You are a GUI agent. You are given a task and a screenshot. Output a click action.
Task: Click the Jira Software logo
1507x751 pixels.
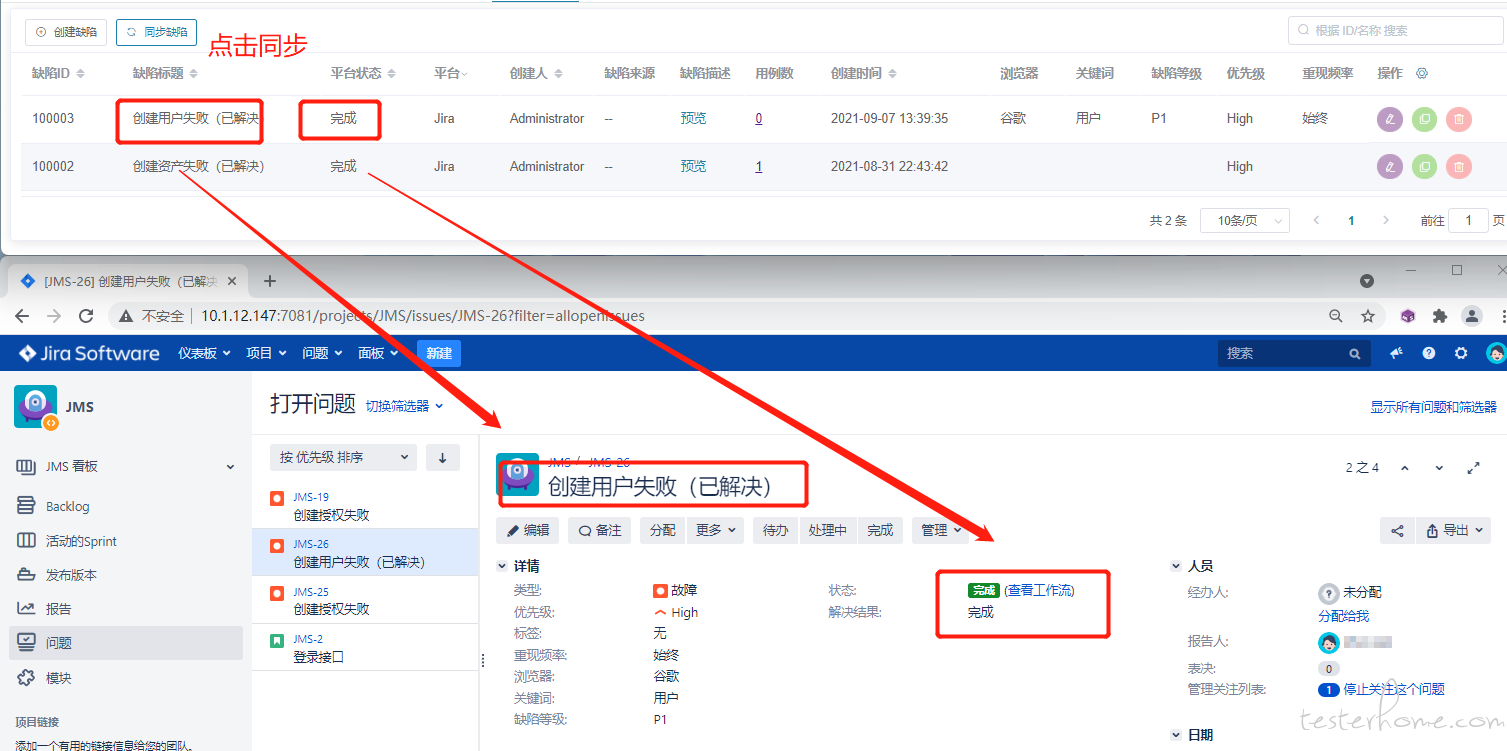(x=89, y=353)
